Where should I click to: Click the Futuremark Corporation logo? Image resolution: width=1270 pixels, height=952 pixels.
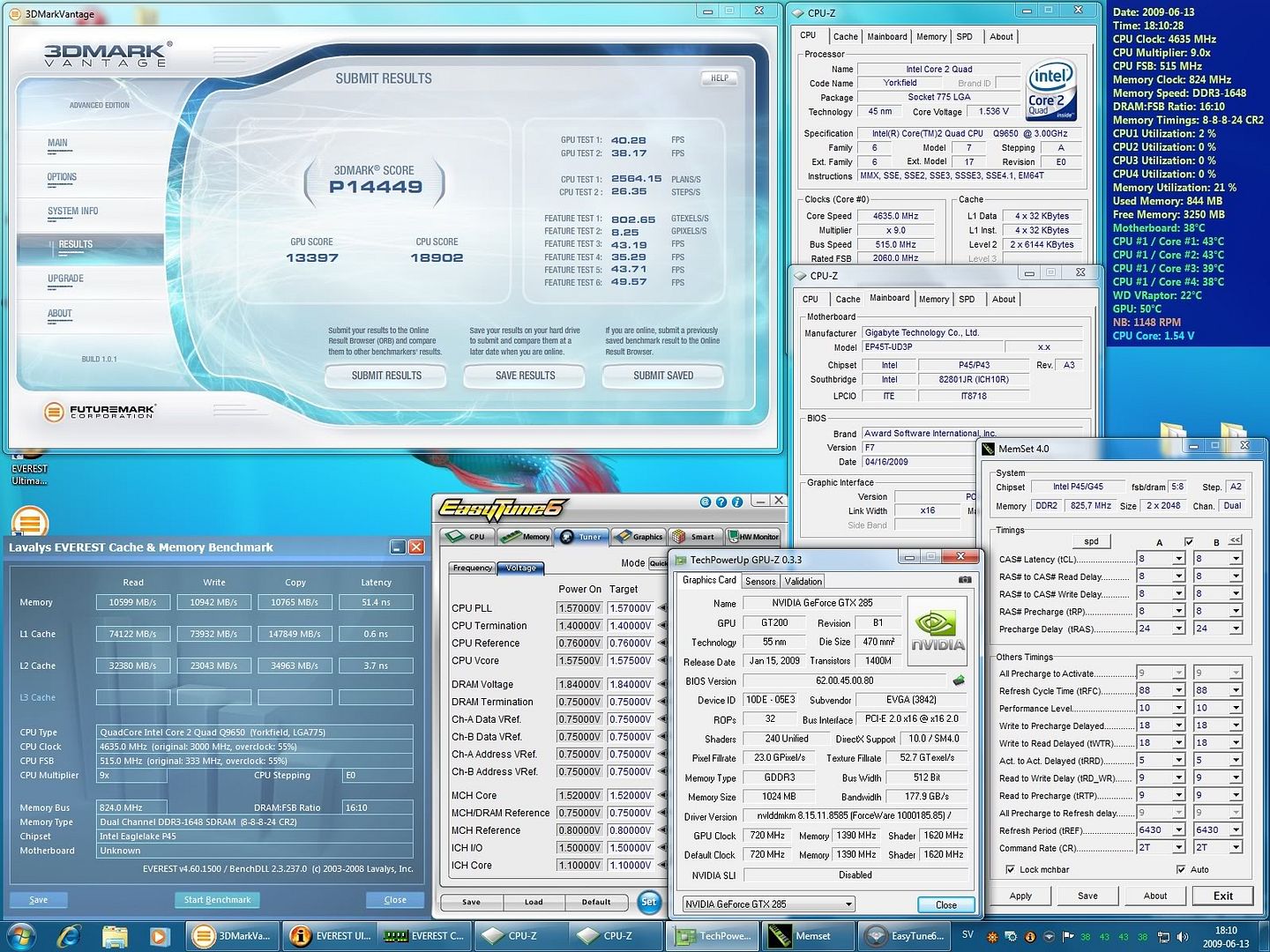pyautogui.click(x=100, y=411)
